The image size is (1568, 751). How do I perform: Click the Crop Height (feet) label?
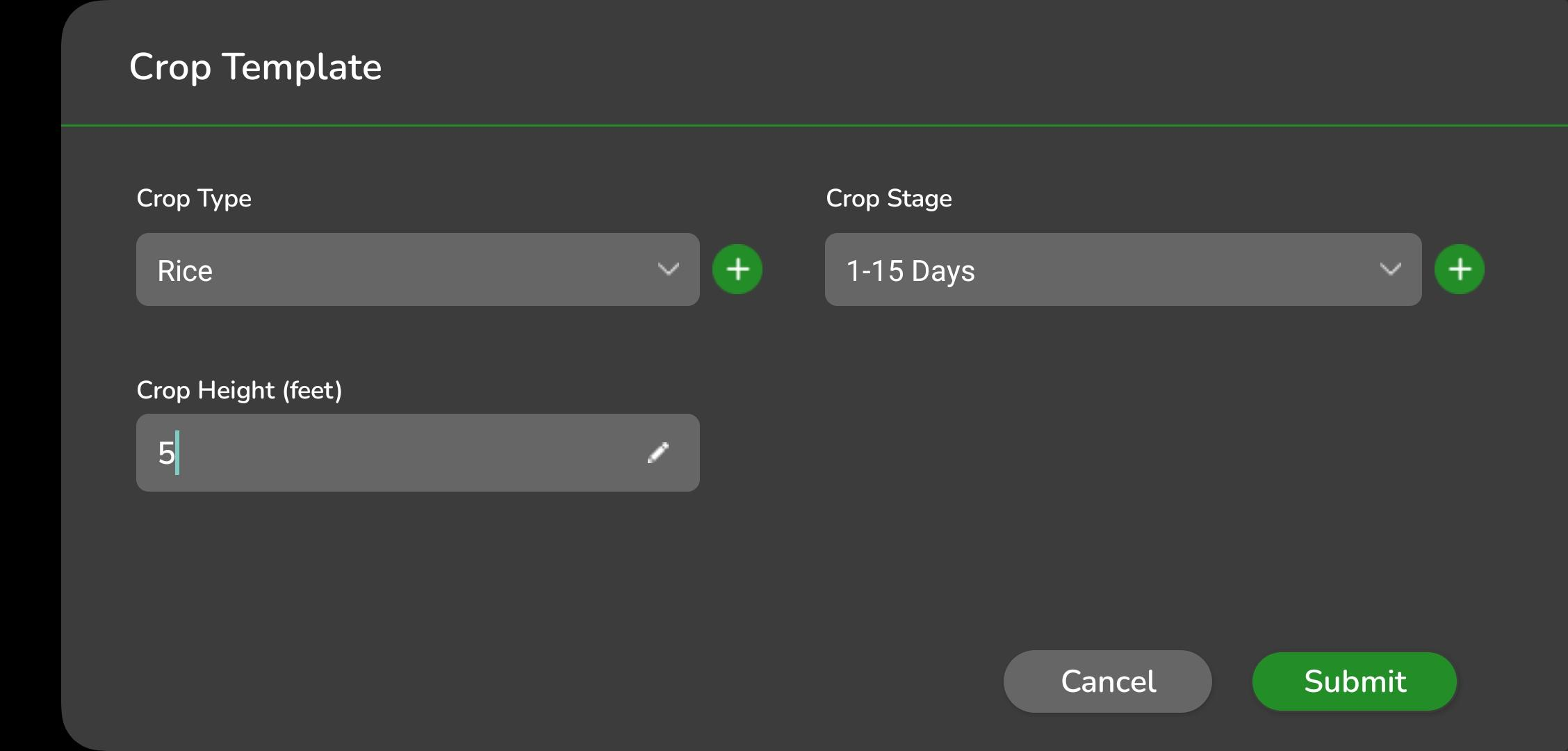click(239, 390)
